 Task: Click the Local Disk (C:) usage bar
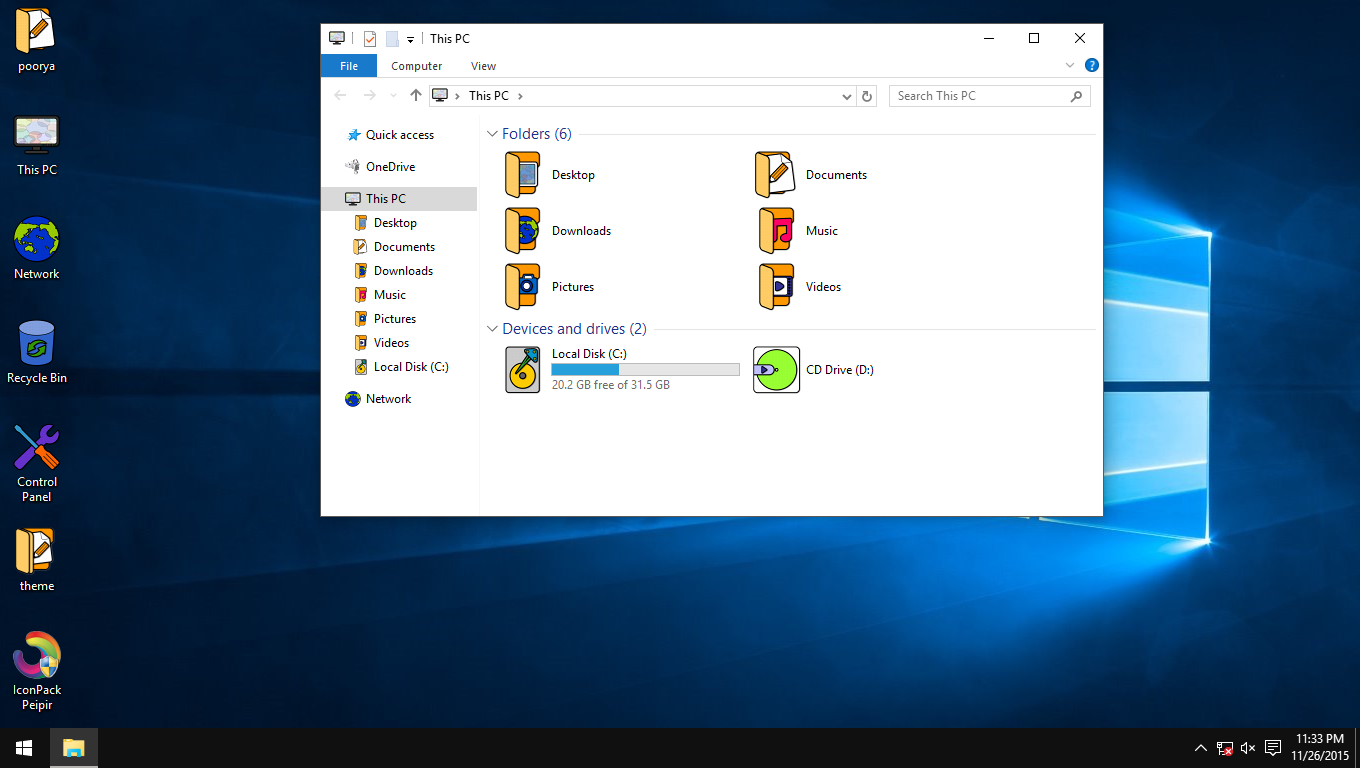[x=645, y=369]
